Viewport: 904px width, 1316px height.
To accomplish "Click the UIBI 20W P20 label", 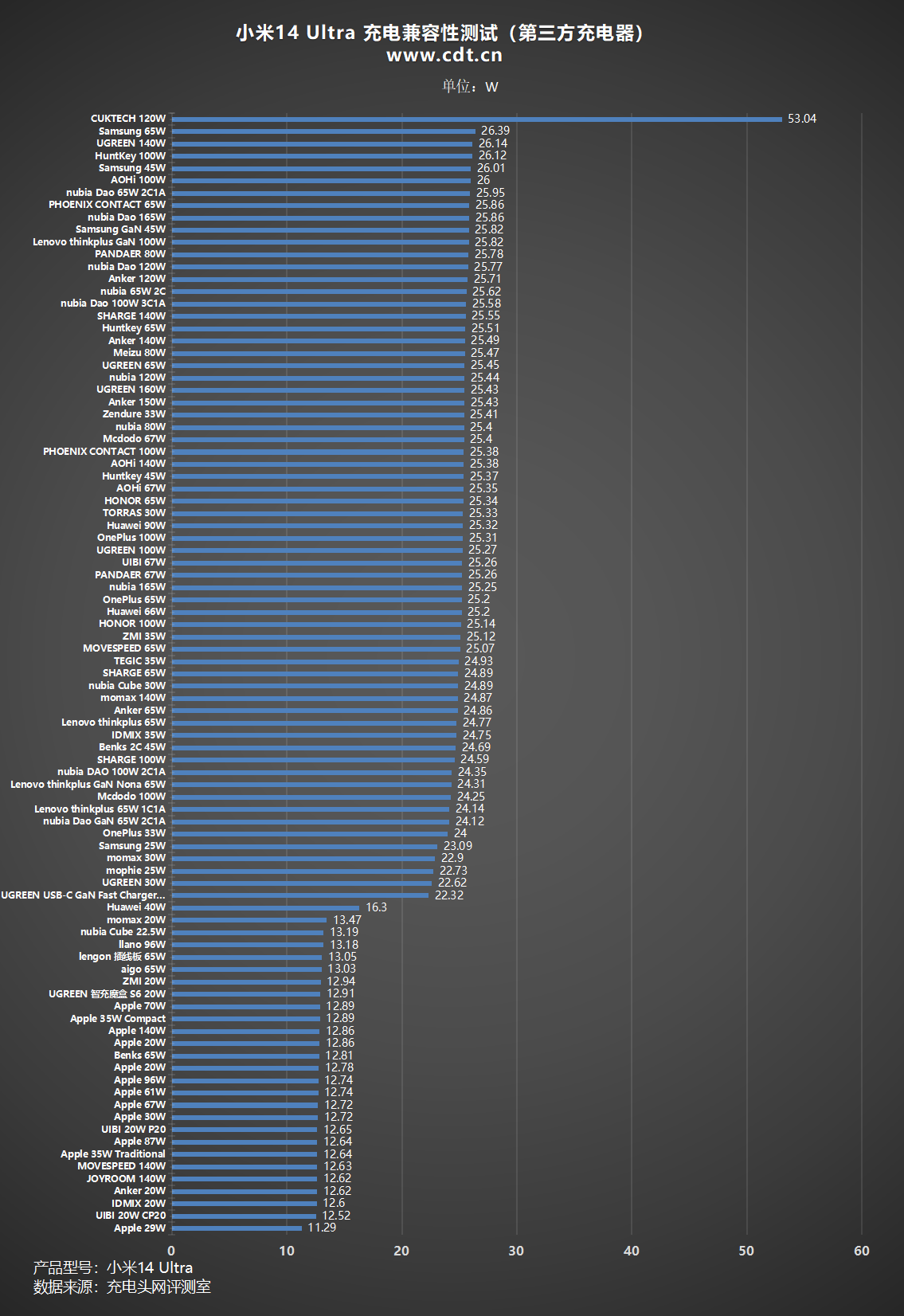I will click(x=134, y=1130).
